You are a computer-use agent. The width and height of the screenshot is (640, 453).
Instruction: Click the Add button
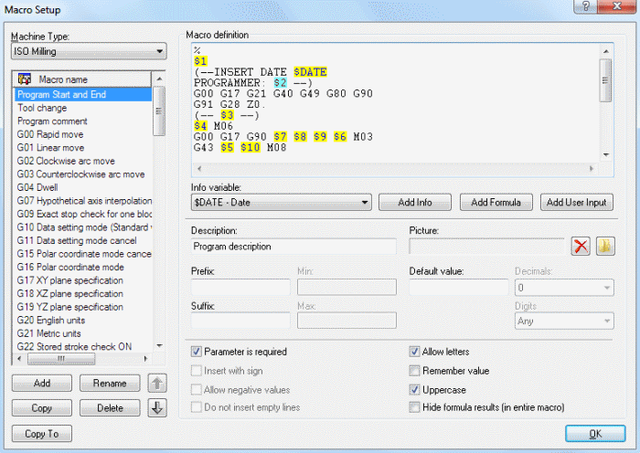click(42, 383)
